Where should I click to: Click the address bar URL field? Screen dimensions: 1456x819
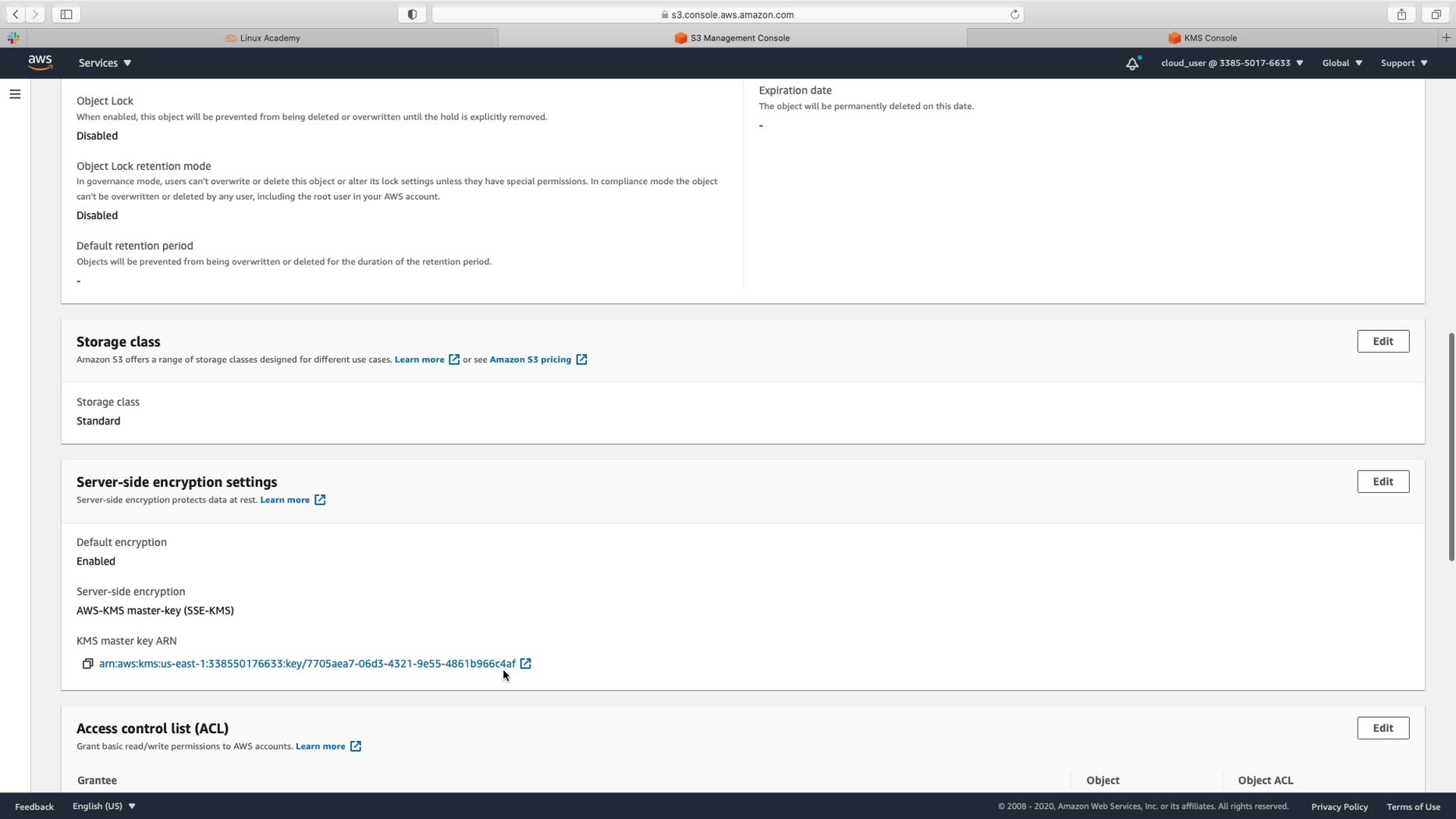click(x=727, y=14)
